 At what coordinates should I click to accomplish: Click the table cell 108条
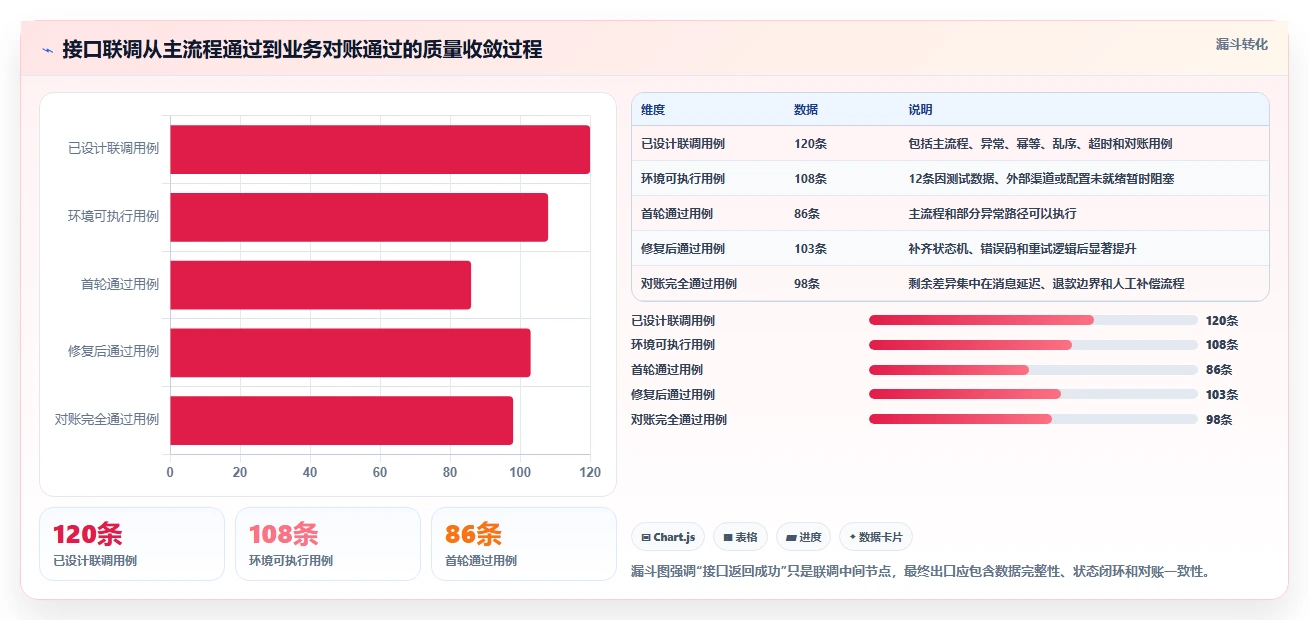coord(810,179)
